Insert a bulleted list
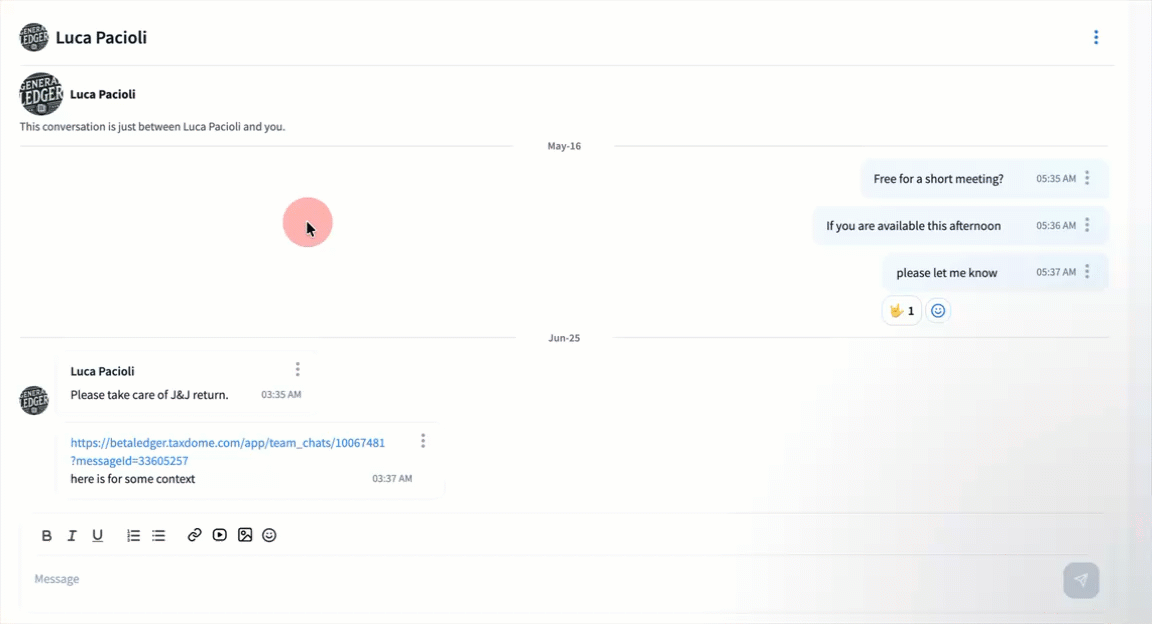1152x624 pixels. point(158,536)
